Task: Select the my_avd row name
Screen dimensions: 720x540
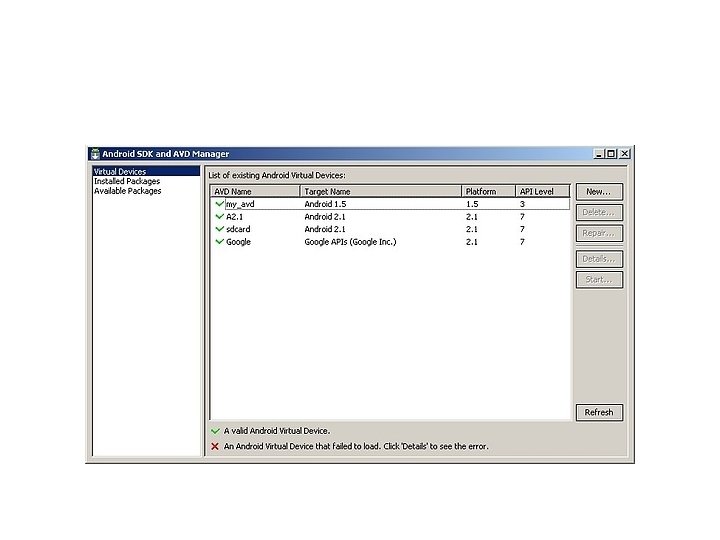Action: click(240, 204)
